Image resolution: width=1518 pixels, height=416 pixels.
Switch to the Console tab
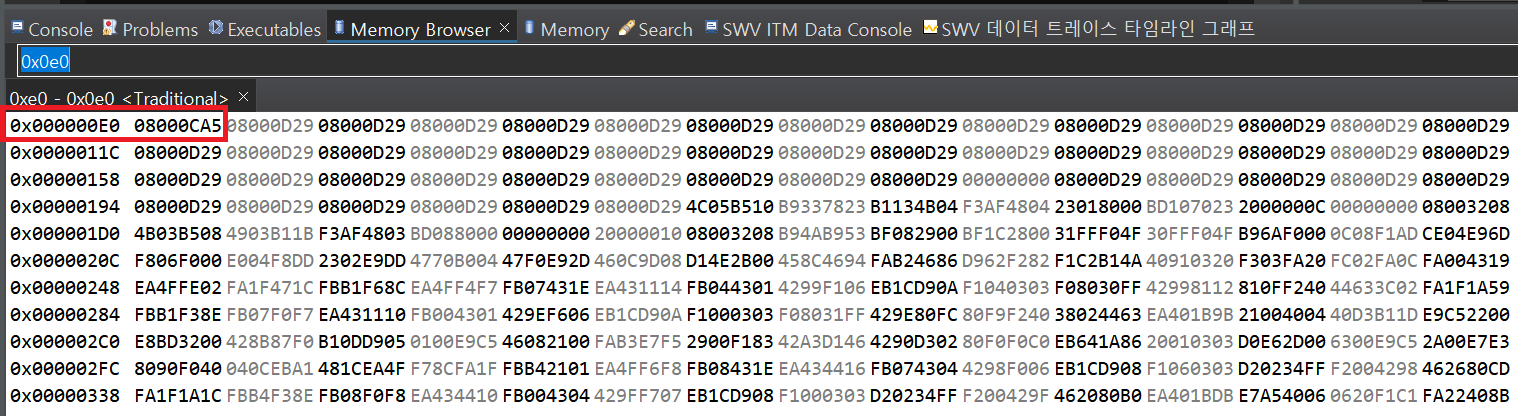coord(52,29)
